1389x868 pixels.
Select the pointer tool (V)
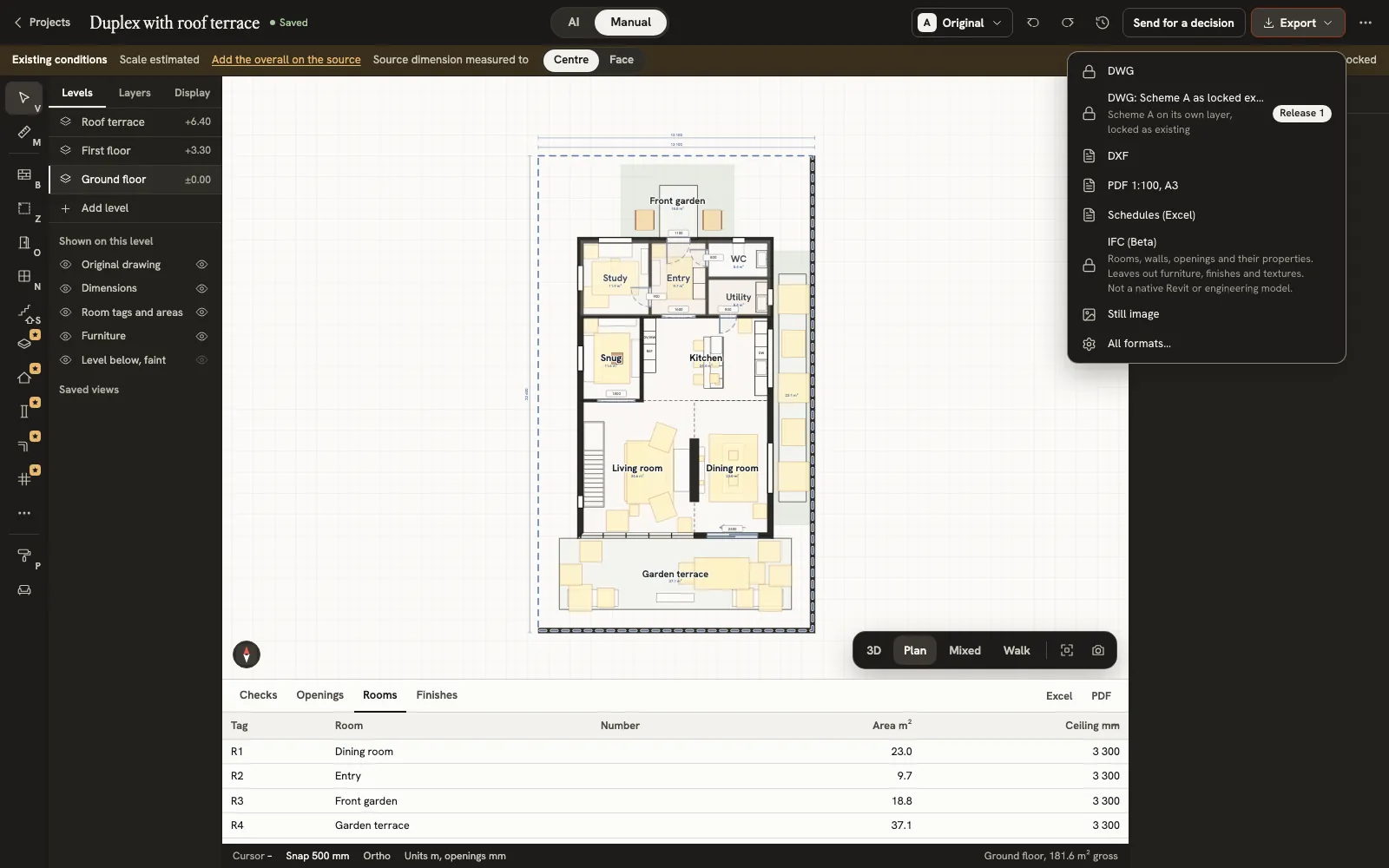pyautogui.click(x=24, y=98)
